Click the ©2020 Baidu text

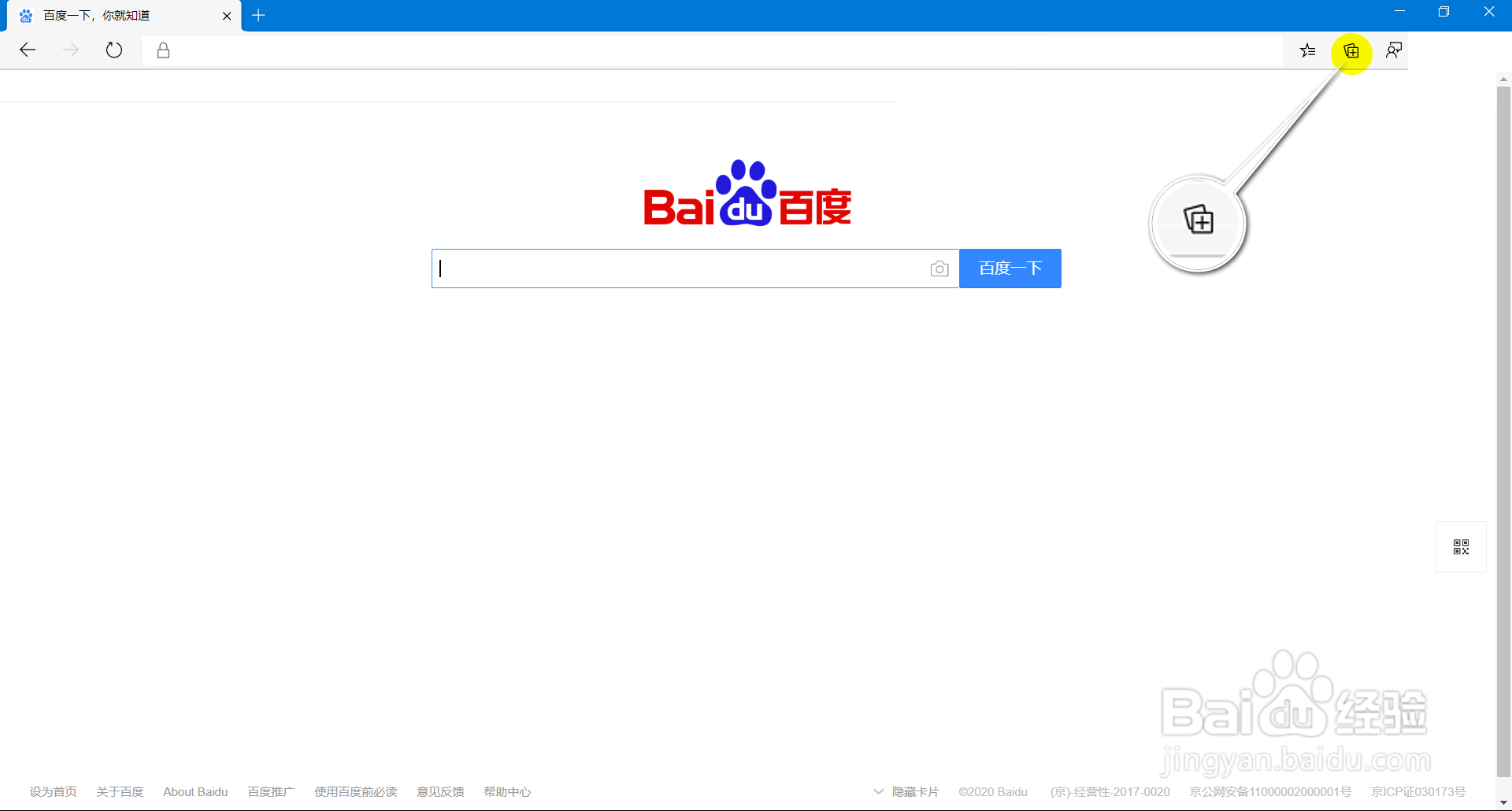[993, 792]
